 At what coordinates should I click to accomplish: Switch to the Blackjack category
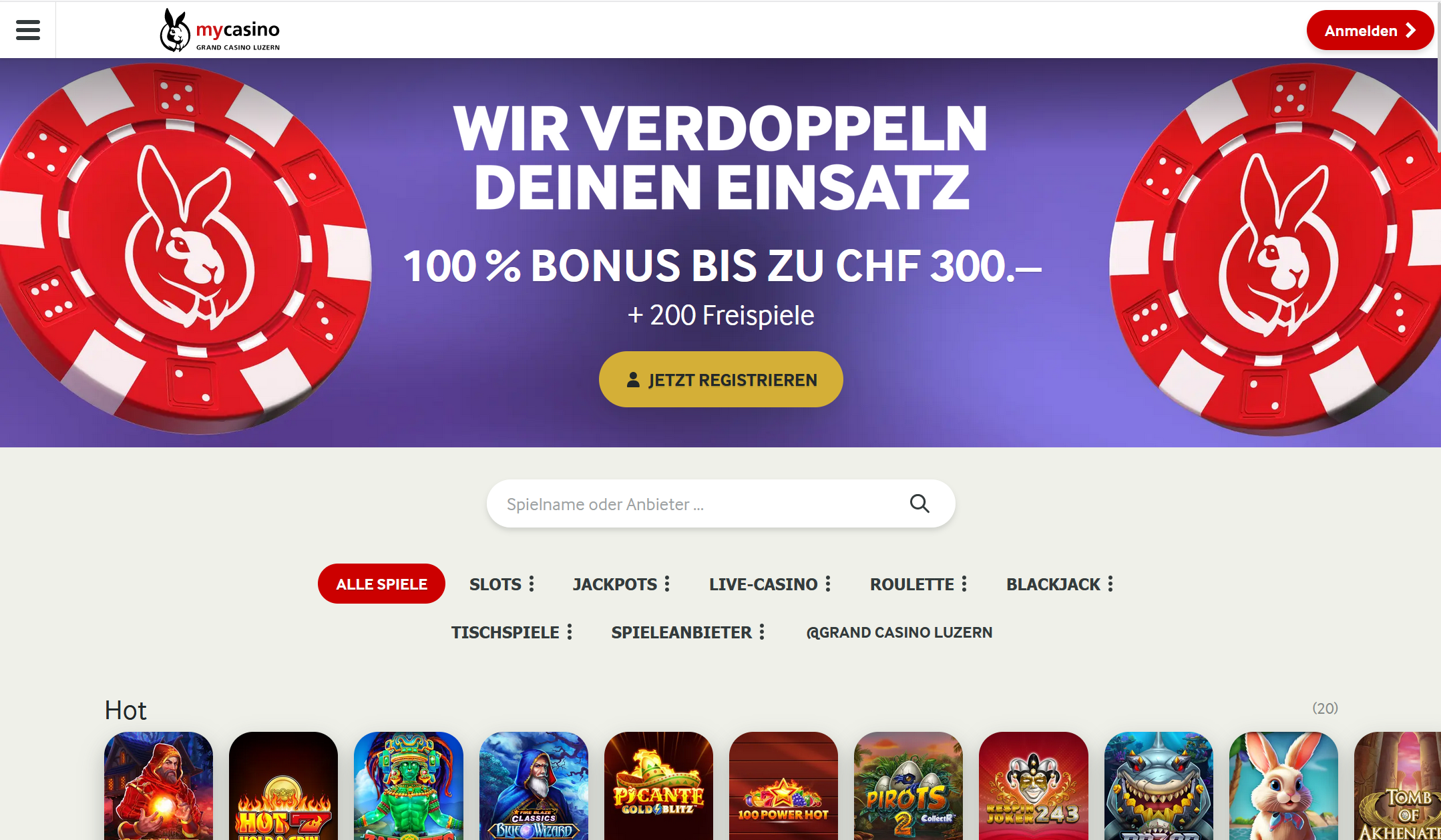click(1053, 584)
